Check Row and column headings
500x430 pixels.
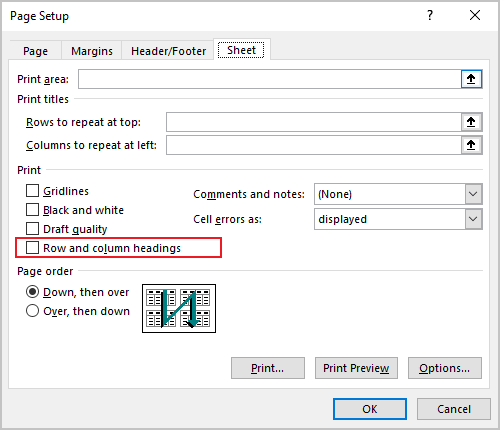pos(32,248)
